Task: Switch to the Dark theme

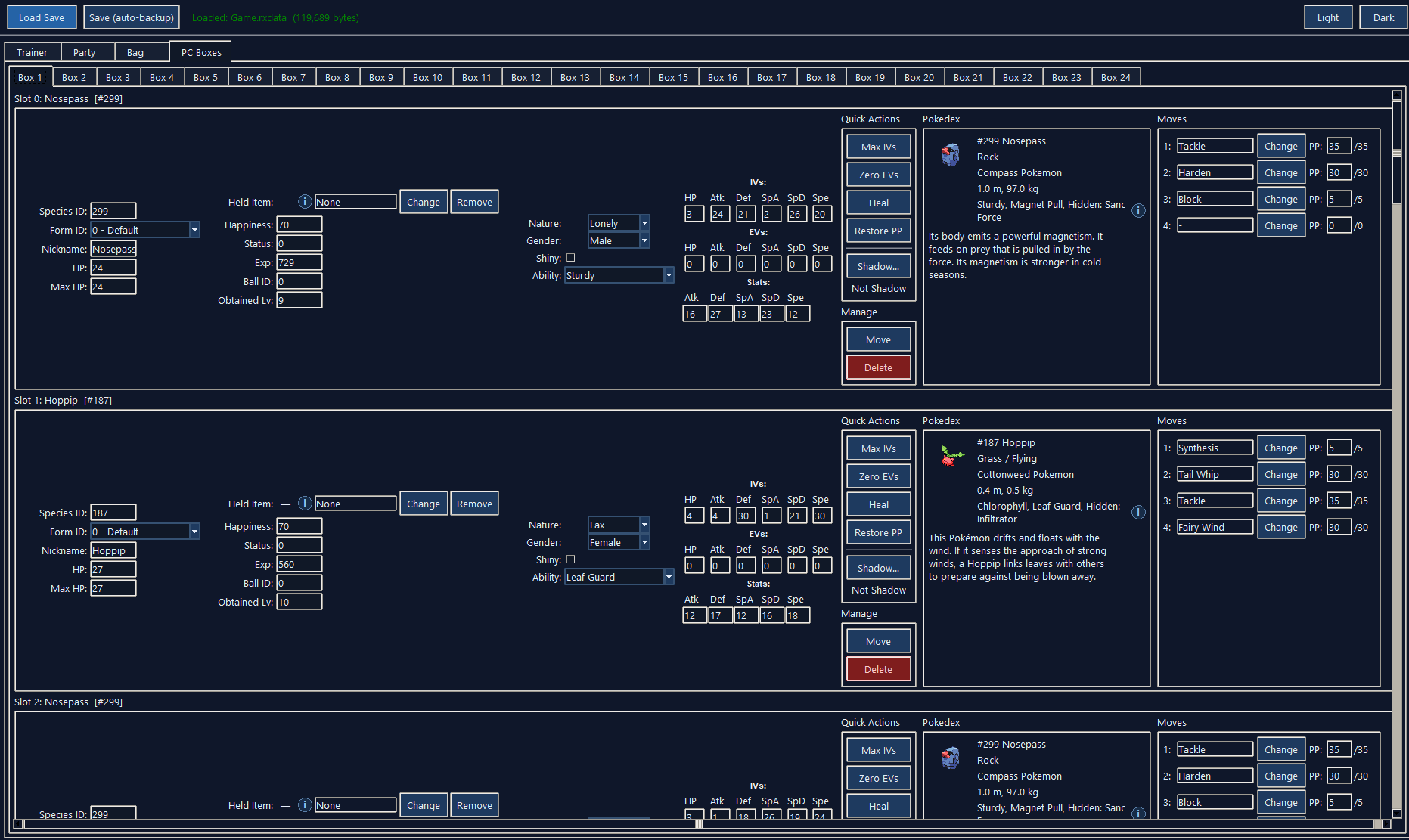Action: point(1383,17)
